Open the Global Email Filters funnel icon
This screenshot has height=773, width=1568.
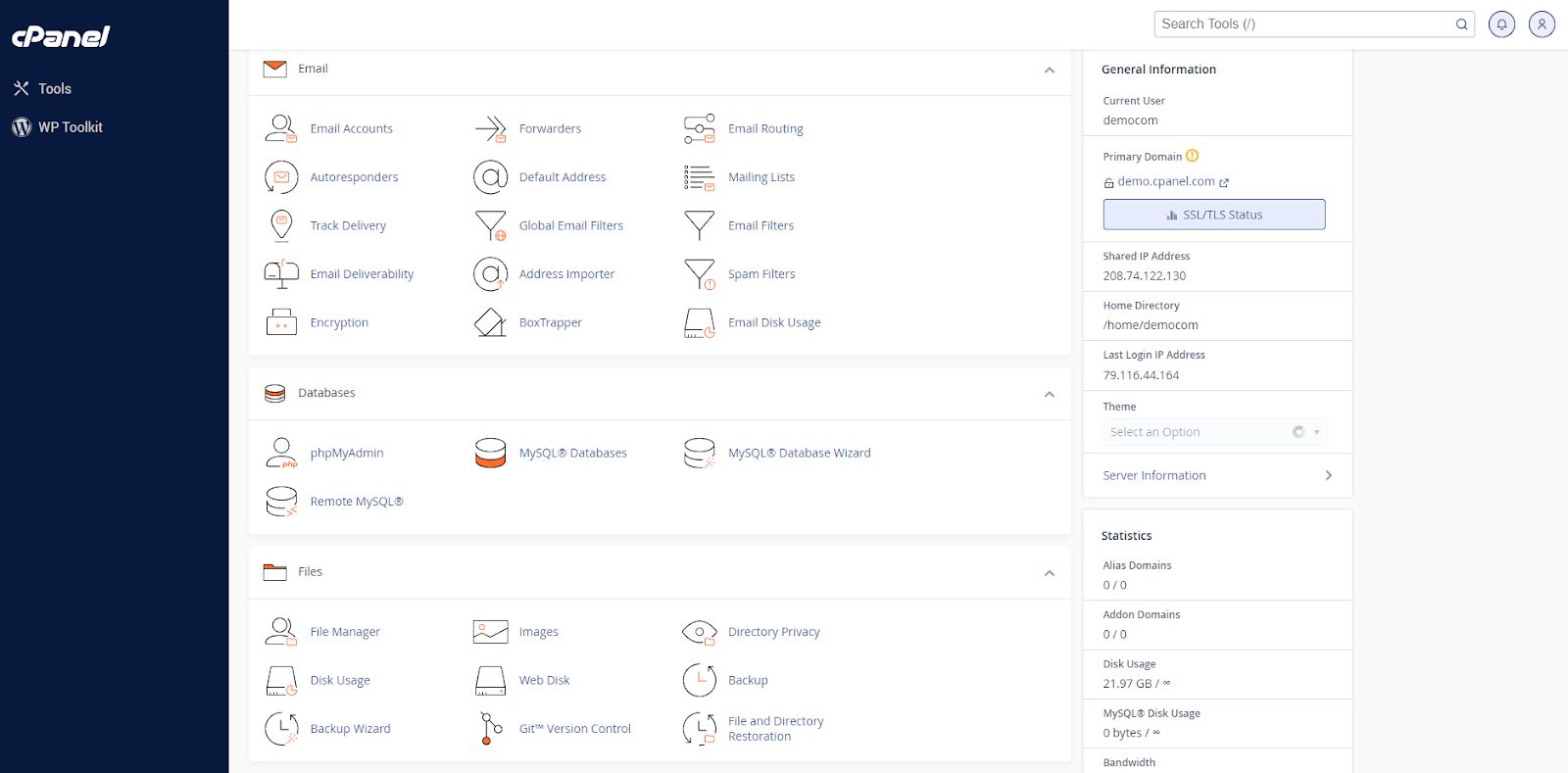coord(490,225)
